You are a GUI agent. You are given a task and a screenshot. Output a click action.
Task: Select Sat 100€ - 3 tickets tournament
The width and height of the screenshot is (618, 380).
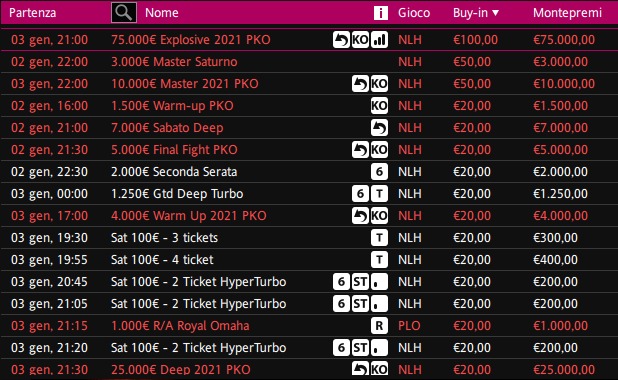click(x=164, y=238)
